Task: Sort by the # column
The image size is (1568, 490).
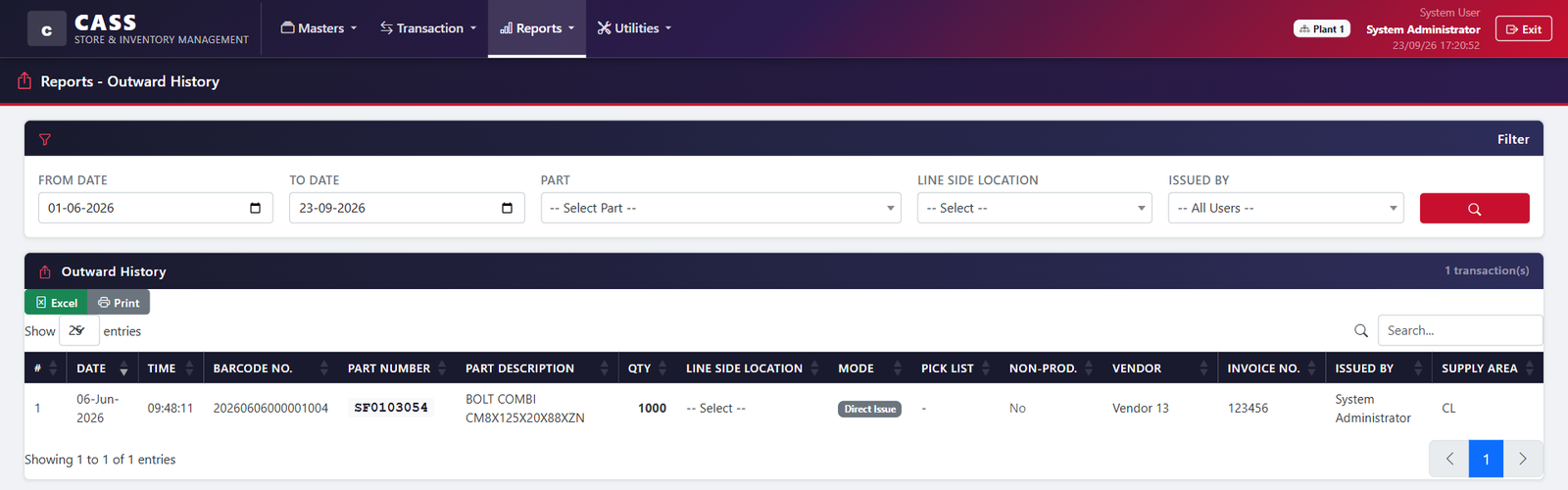Action: pyautogui.click(x=46, y=367)
